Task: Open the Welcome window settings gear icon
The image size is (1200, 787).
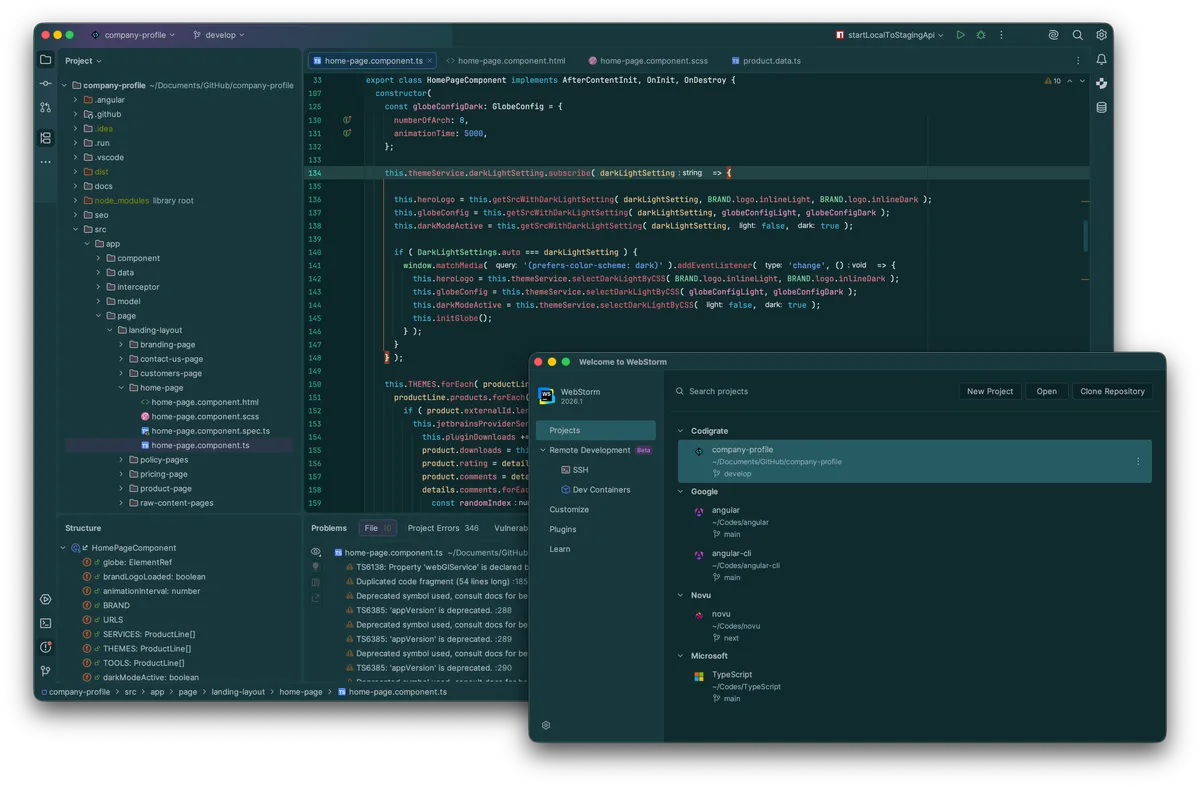Action: pyautogui.click(x=546, y=725)
